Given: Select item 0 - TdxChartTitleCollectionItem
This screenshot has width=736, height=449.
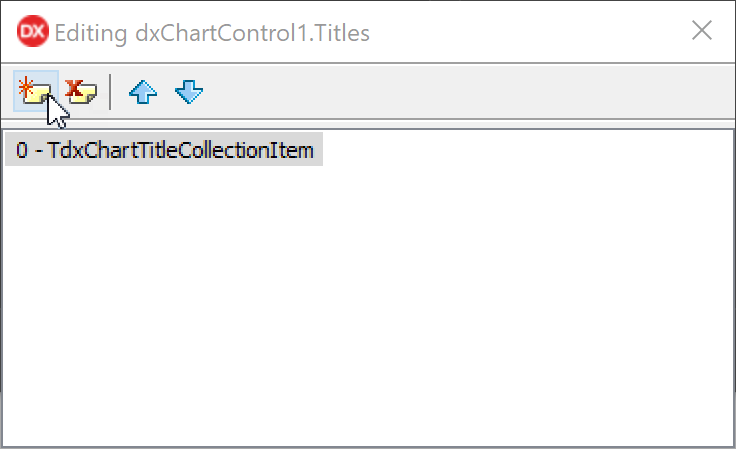Looking at the screenshot, I should (164, 152).
